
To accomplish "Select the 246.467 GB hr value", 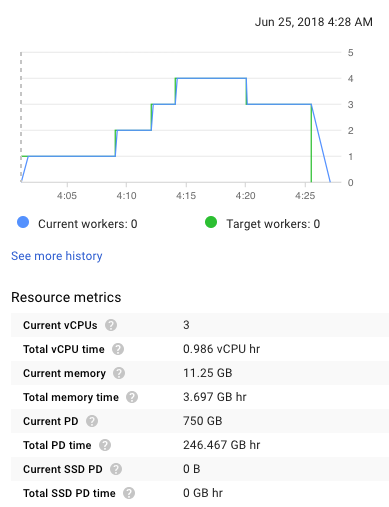I will coord(222,445).
